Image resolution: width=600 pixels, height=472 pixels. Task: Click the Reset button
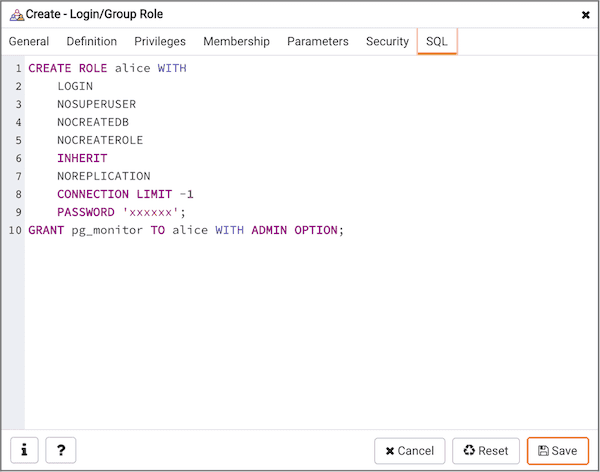(486, 451)
